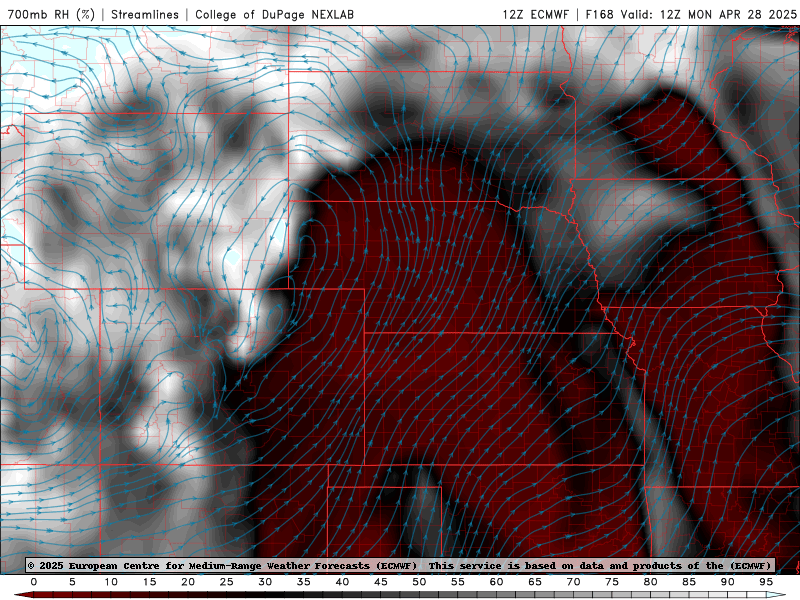Screen dimensions: 800x600
Task: Click the "95" value on the legend
Action: 766,582
